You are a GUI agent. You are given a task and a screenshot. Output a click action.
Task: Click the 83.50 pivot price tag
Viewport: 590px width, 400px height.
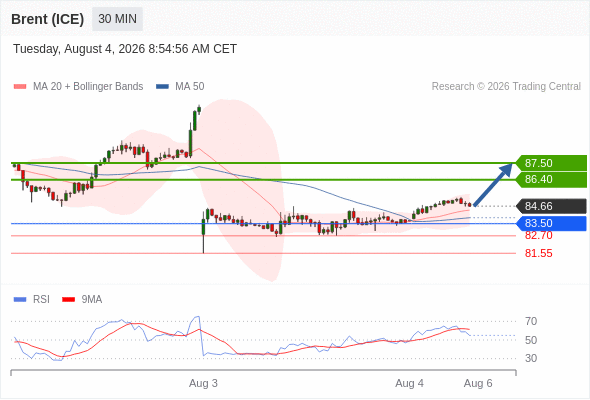tap(551, 224)
